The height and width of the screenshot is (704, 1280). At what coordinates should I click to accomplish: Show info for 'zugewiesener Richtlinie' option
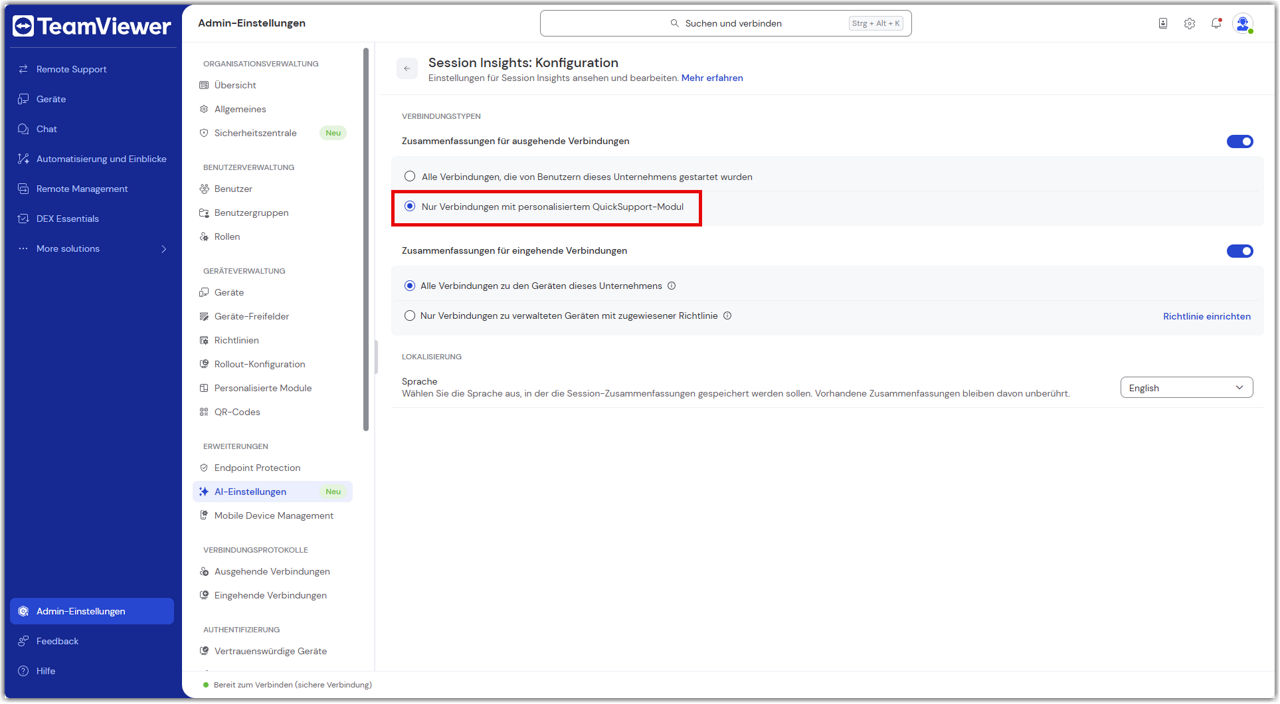tap(727, 316)
